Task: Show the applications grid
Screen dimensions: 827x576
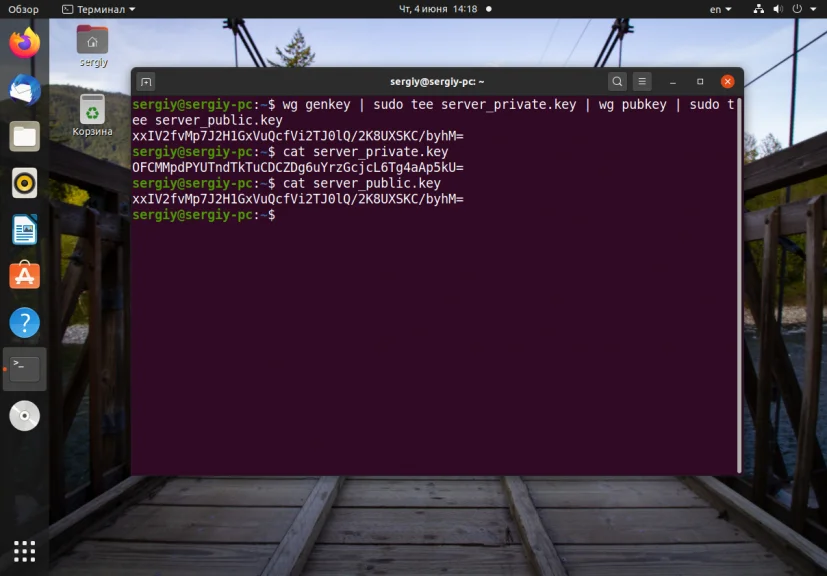Action: (x=24, y=551)
